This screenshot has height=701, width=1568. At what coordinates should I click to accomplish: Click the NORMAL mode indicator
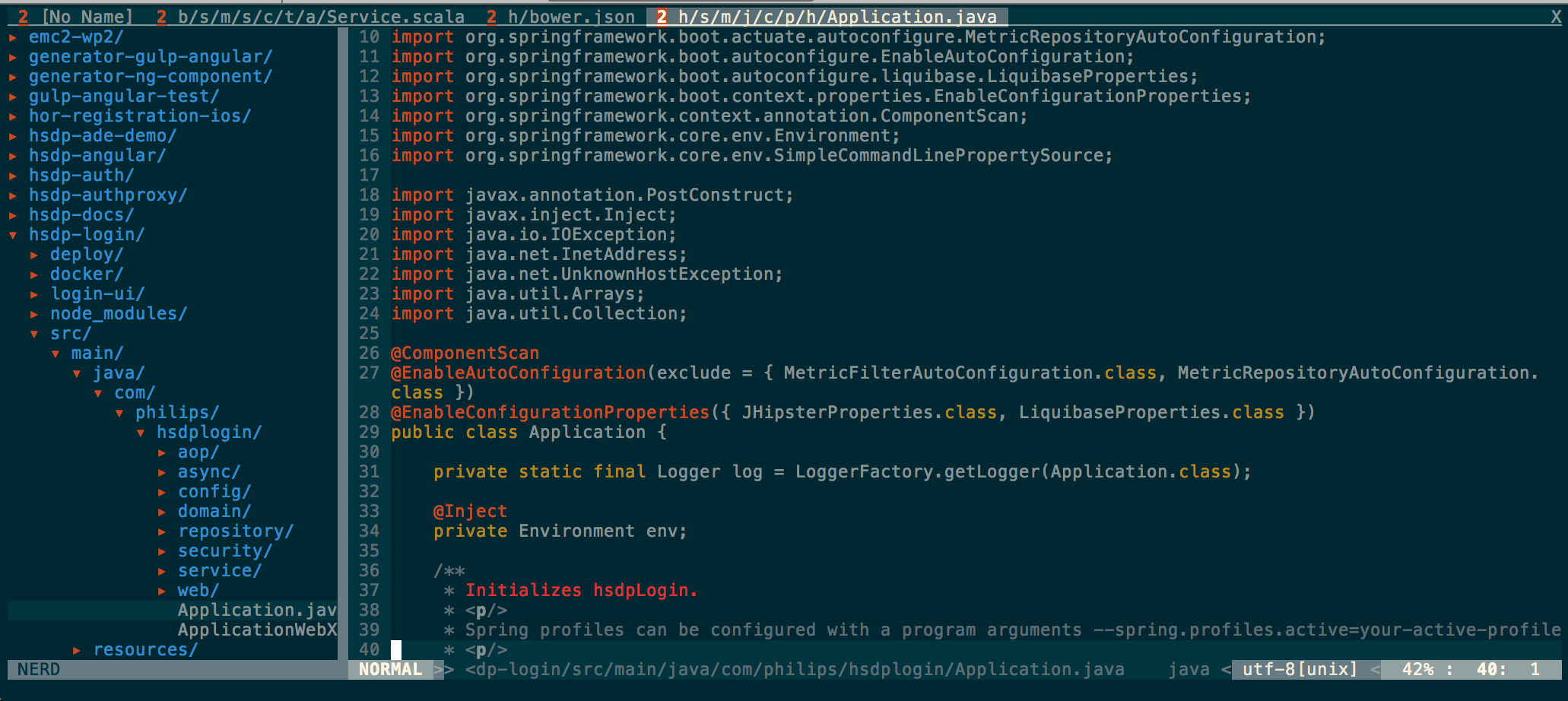[390, 670]
